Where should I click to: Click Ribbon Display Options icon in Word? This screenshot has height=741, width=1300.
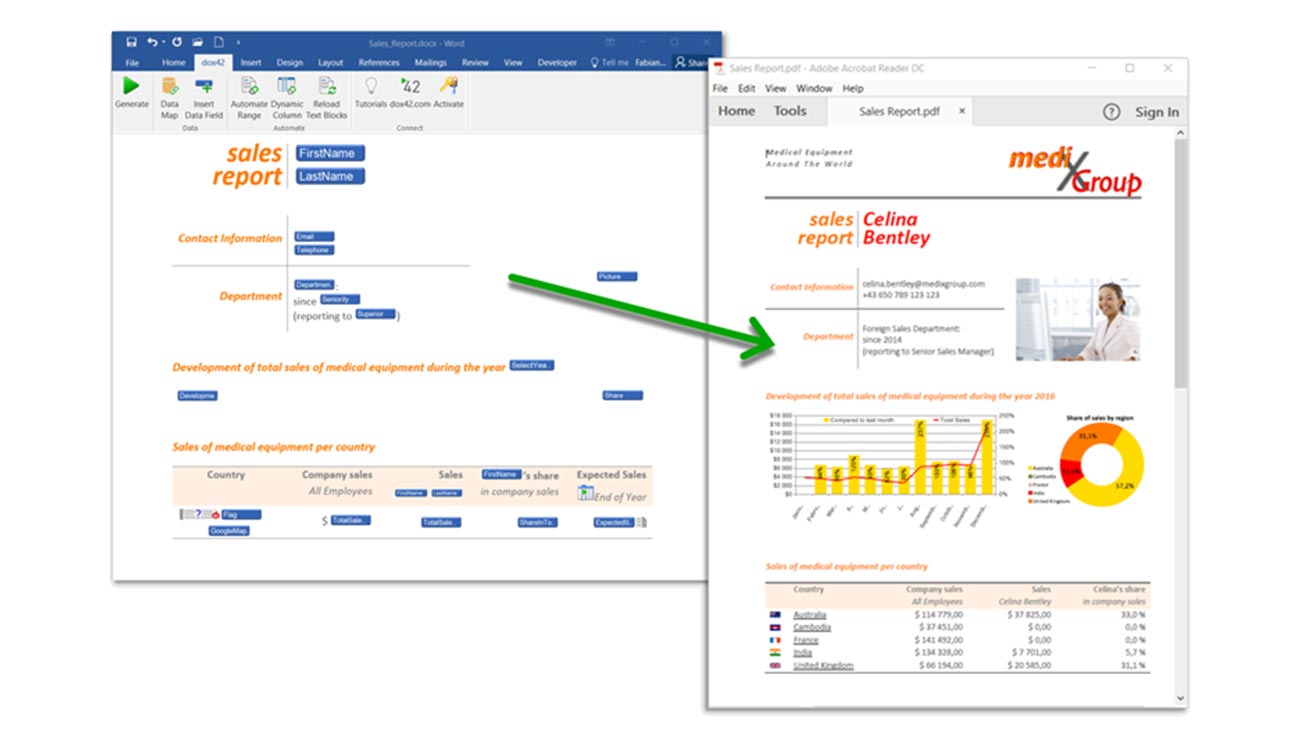(610, 42)
